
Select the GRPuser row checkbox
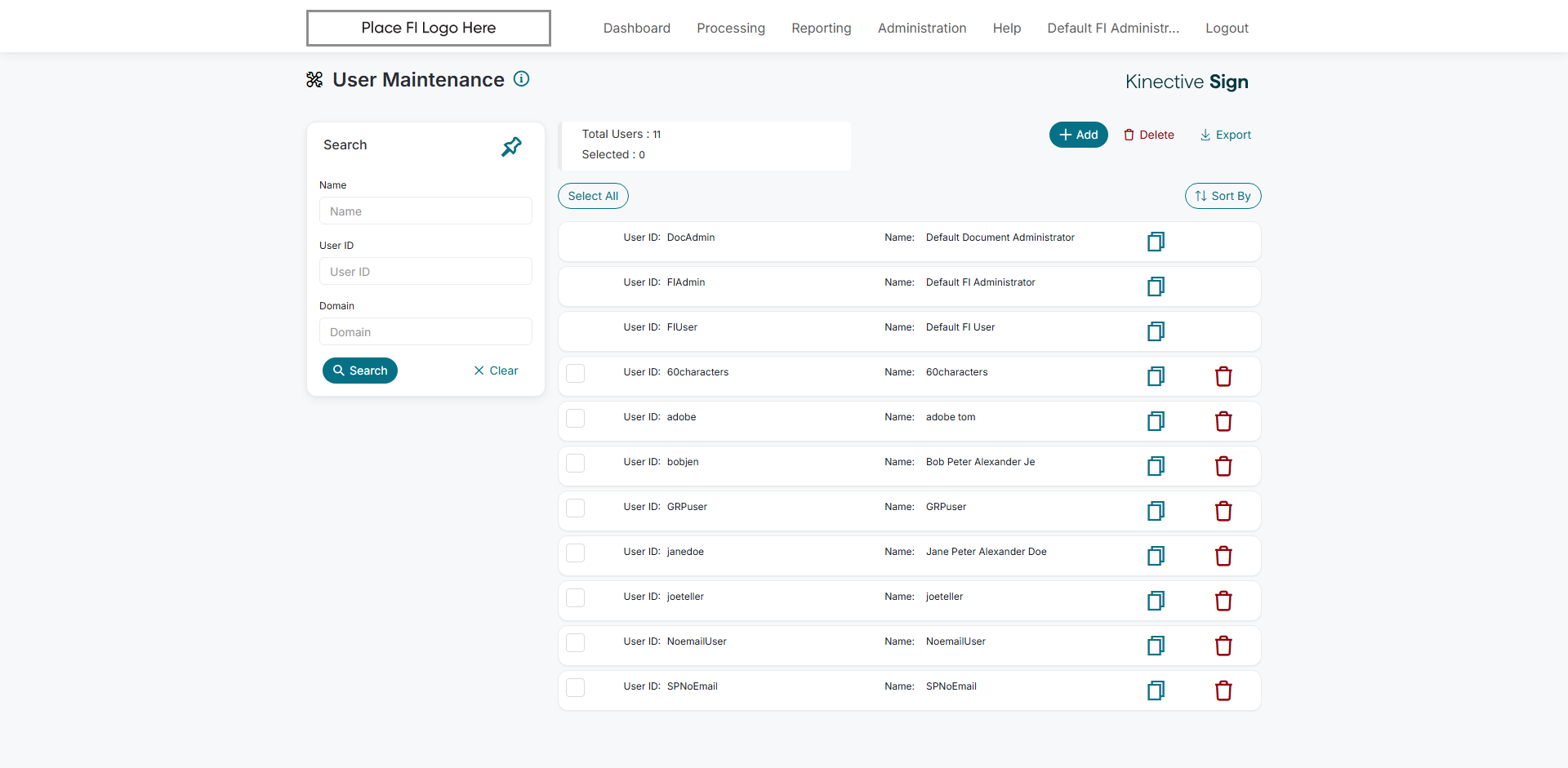point(576,508)
